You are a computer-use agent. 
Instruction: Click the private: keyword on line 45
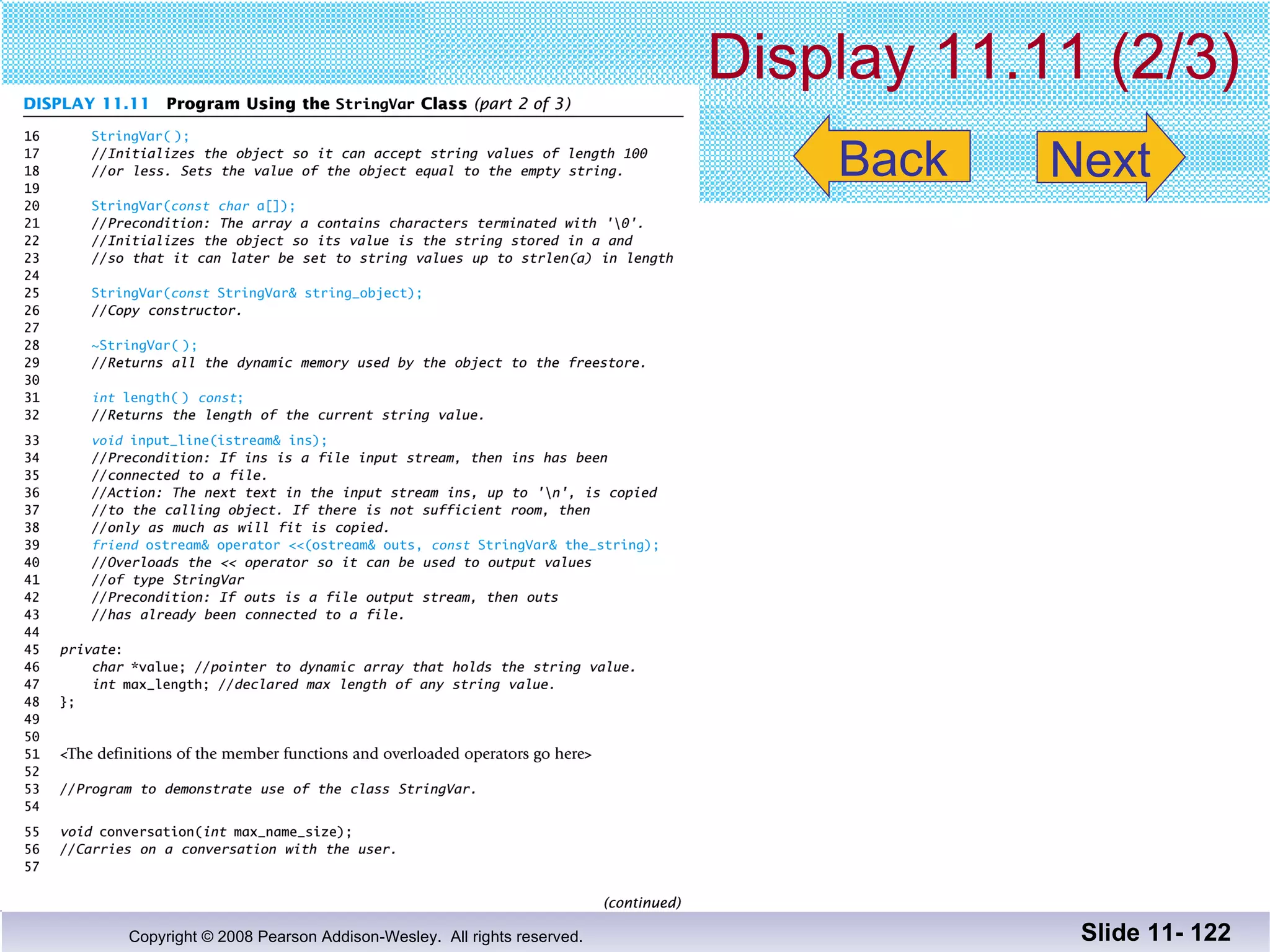(91, 650)
